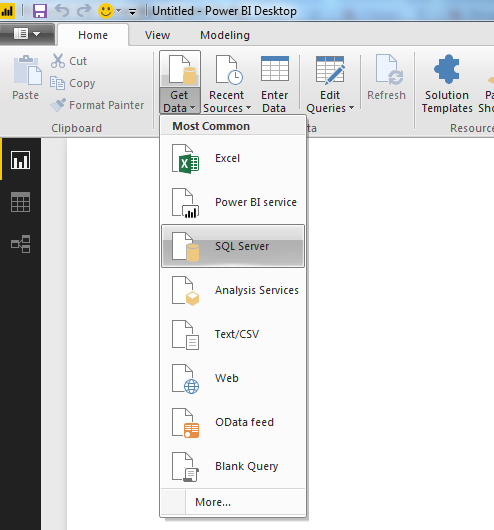
Task: Switch to the View tab
Action: (157, 35)
